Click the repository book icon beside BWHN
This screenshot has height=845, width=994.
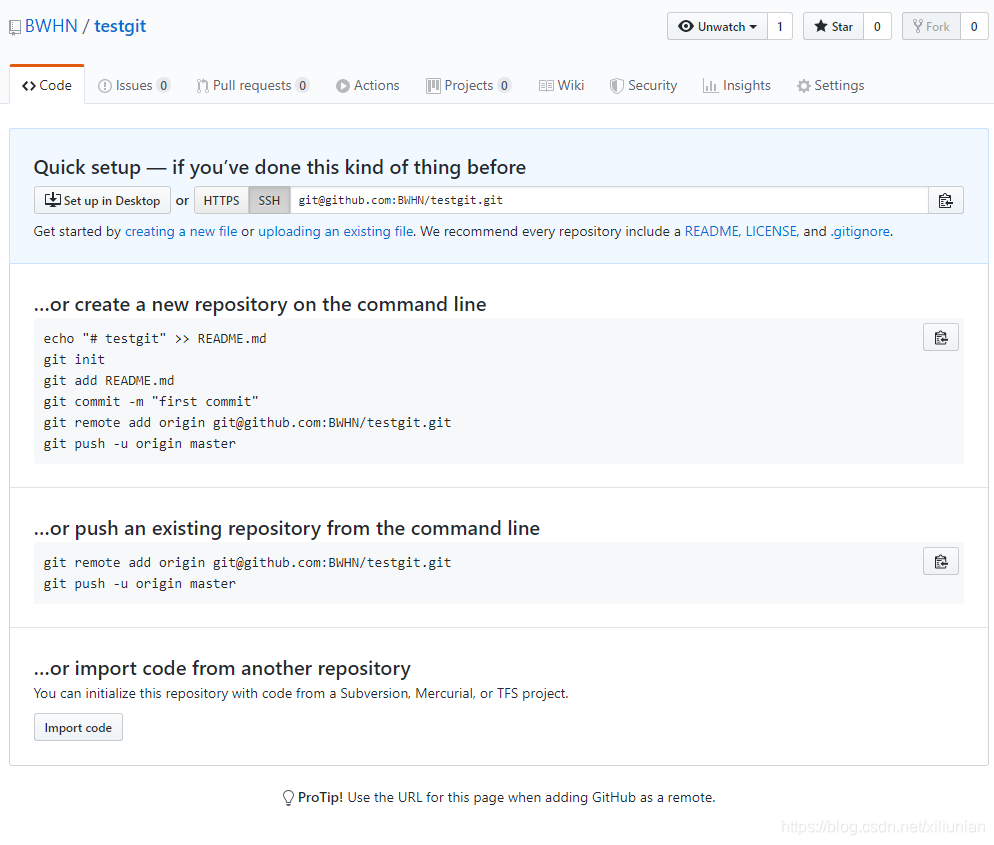[14, 26]
